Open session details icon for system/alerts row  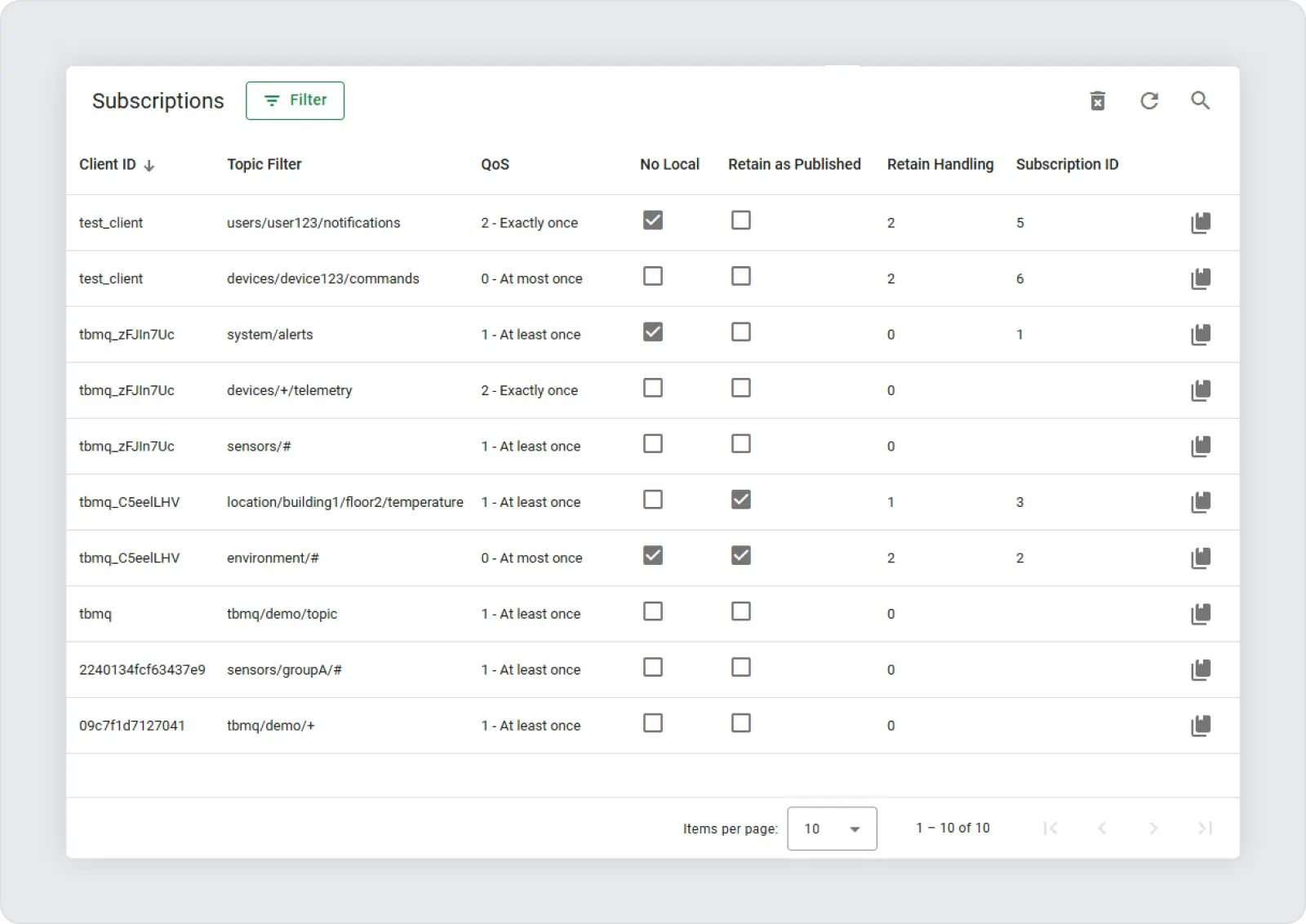tap(1200, 335)
